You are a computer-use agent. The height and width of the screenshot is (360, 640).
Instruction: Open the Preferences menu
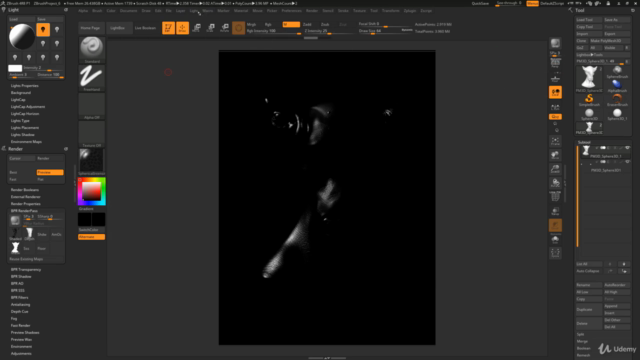point(291,11)
